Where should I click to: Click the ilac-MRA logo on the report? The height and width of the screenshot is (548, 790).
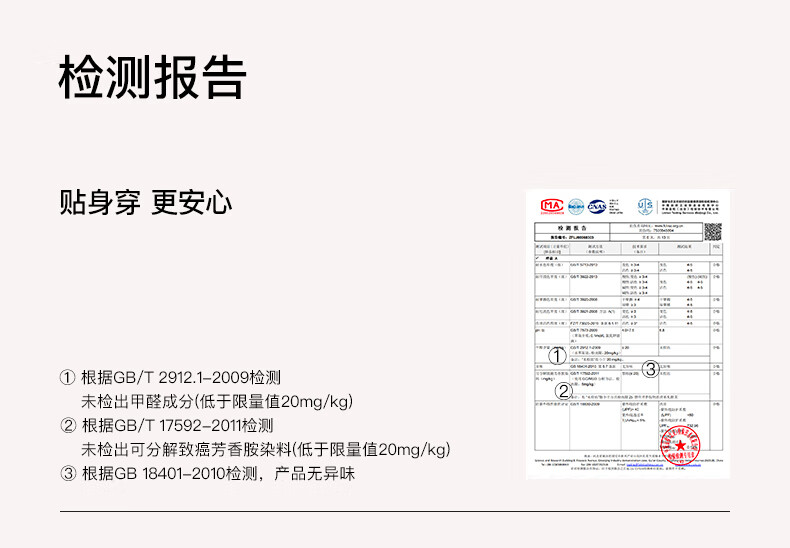(576, 207)
